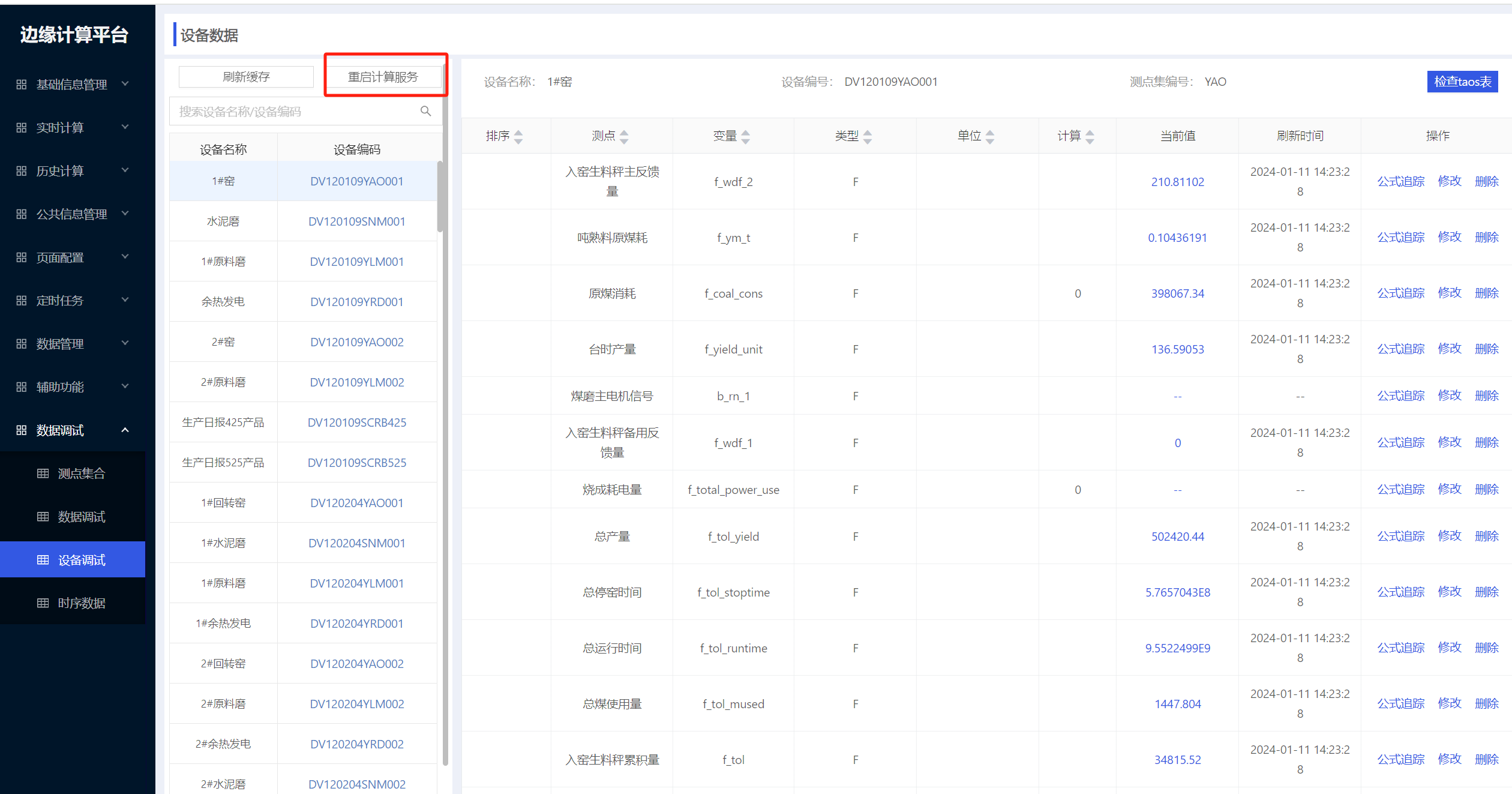Sort the table by 单位 column
This screenshot has height=794, width=1512.
990,137
